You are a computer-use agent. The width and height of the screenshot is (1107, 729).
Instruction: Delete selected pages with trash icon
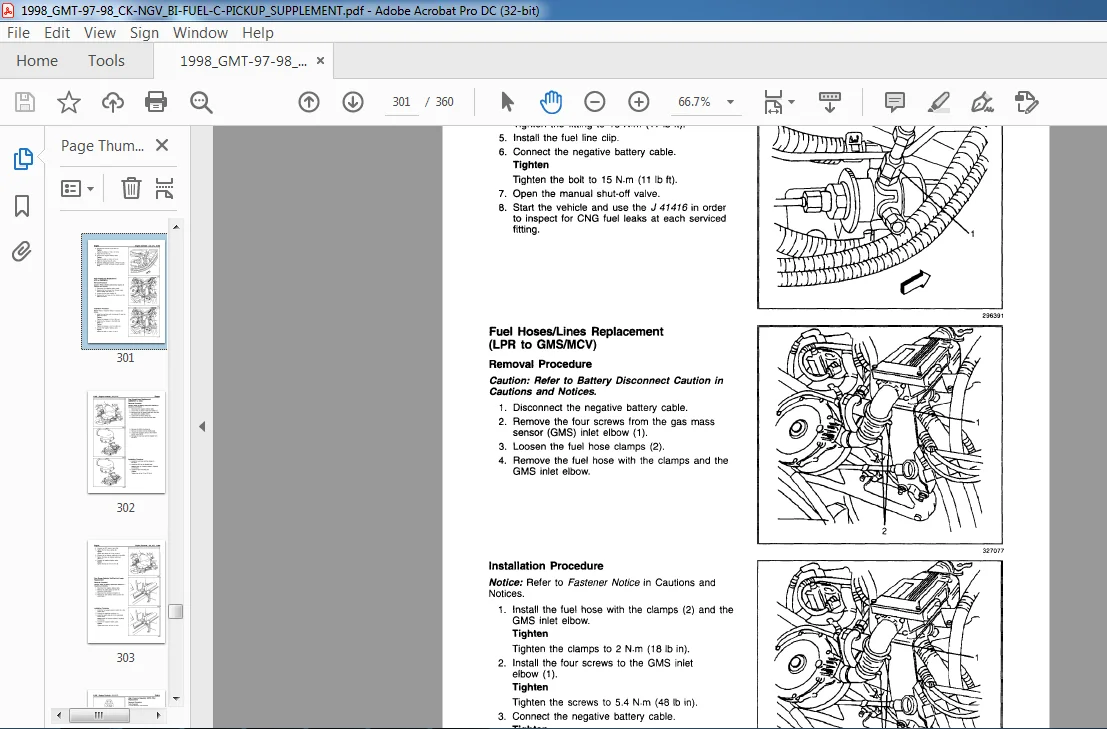point(131,188)
